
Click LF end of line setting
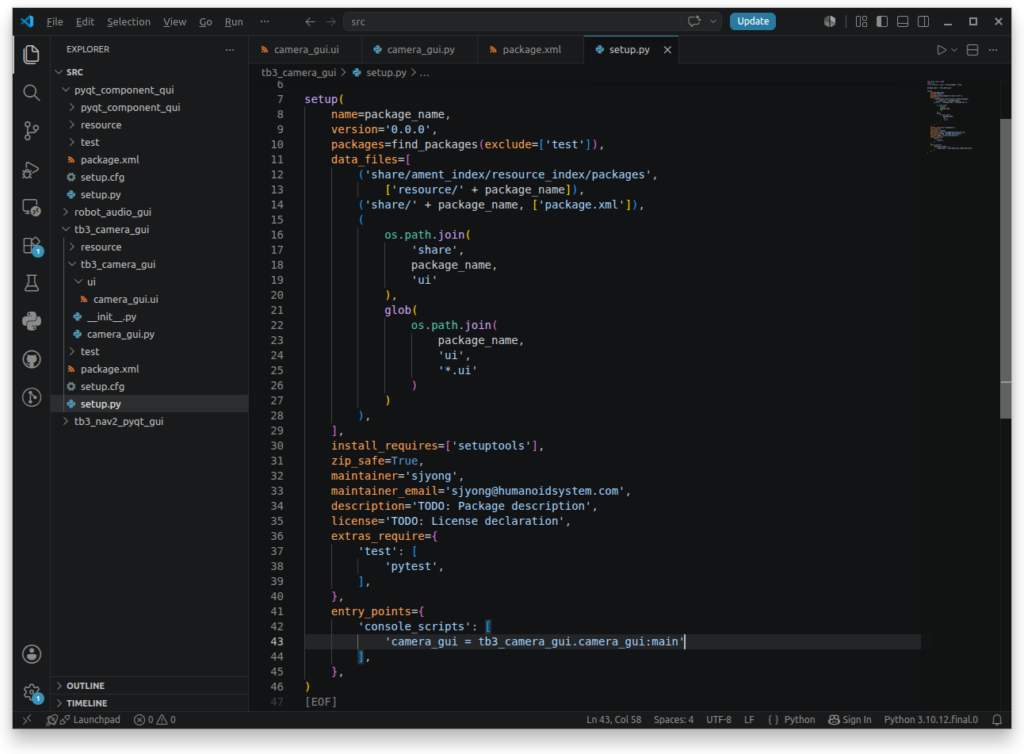(749, 719)
